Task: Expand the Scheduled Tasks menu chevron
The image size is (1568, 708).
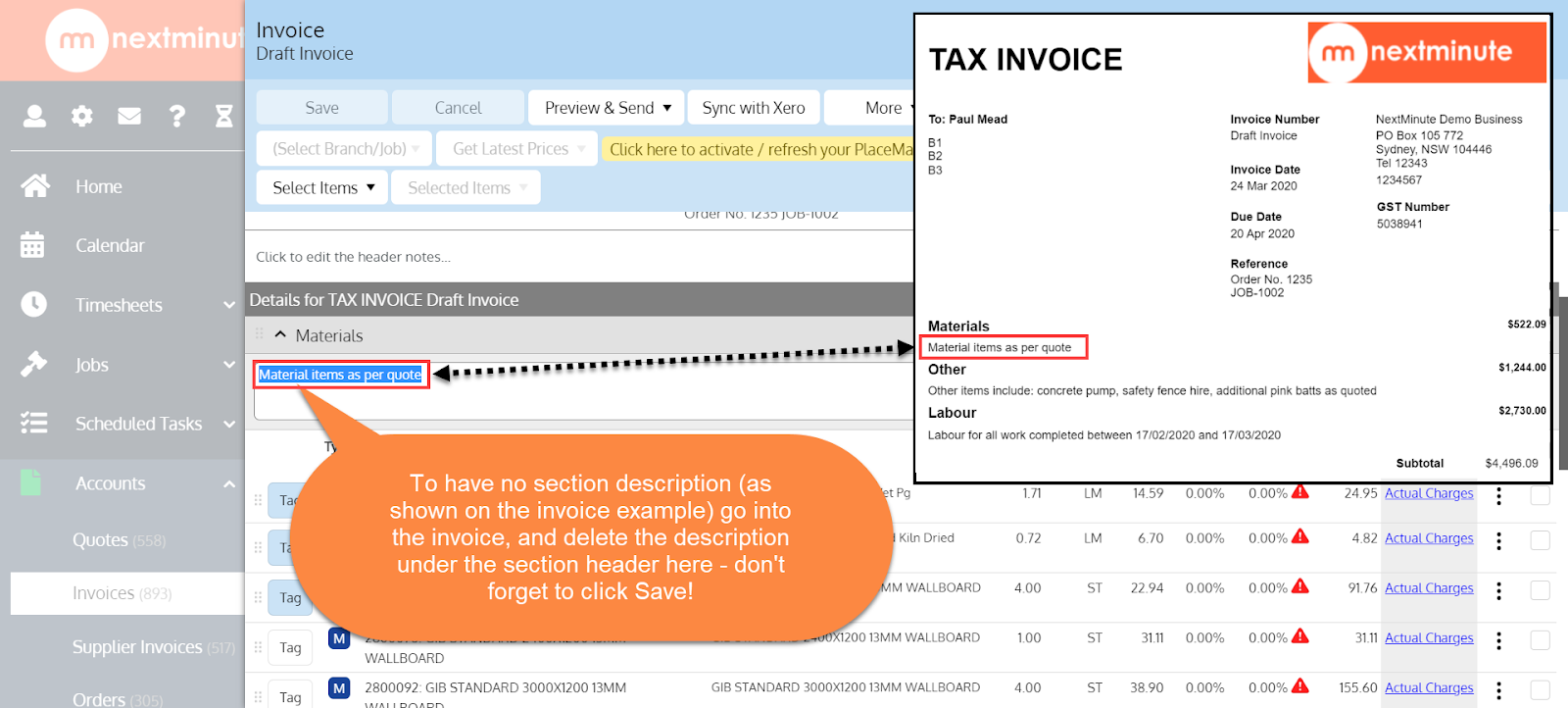Action: (229, 424)
